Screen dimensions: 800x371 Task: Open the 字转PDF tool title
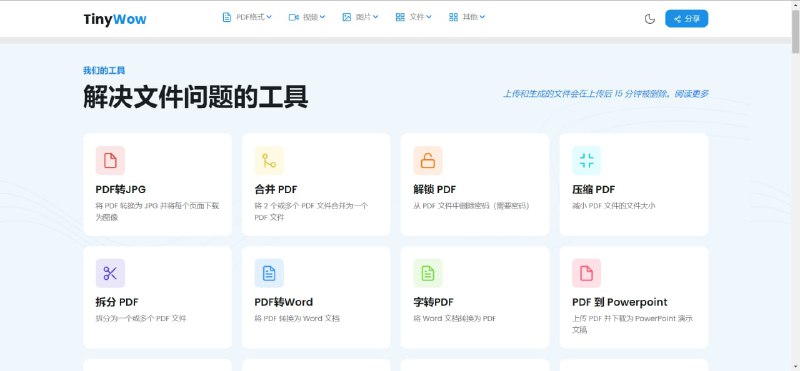(x=433, y=302)
